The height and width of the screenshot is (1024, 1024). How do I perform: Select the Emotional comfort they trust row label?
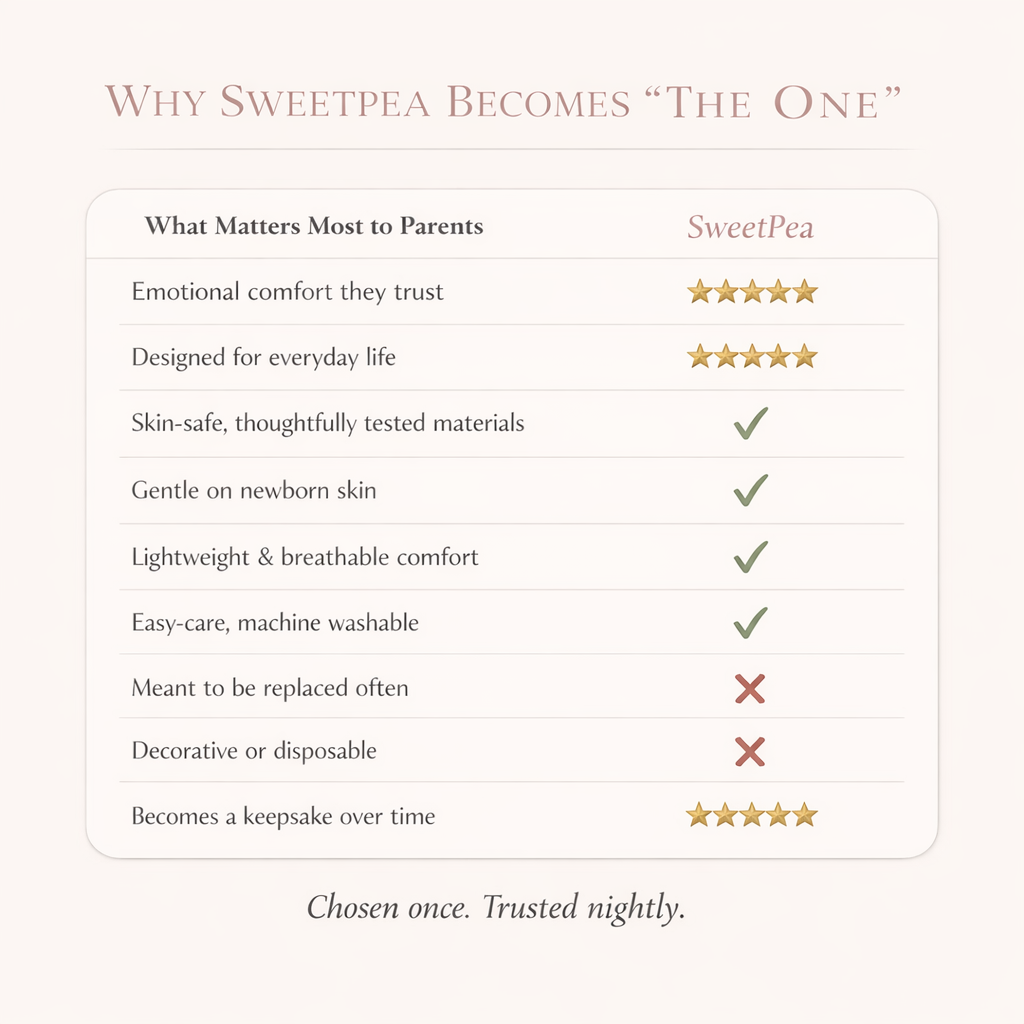[x=287, y=292]
